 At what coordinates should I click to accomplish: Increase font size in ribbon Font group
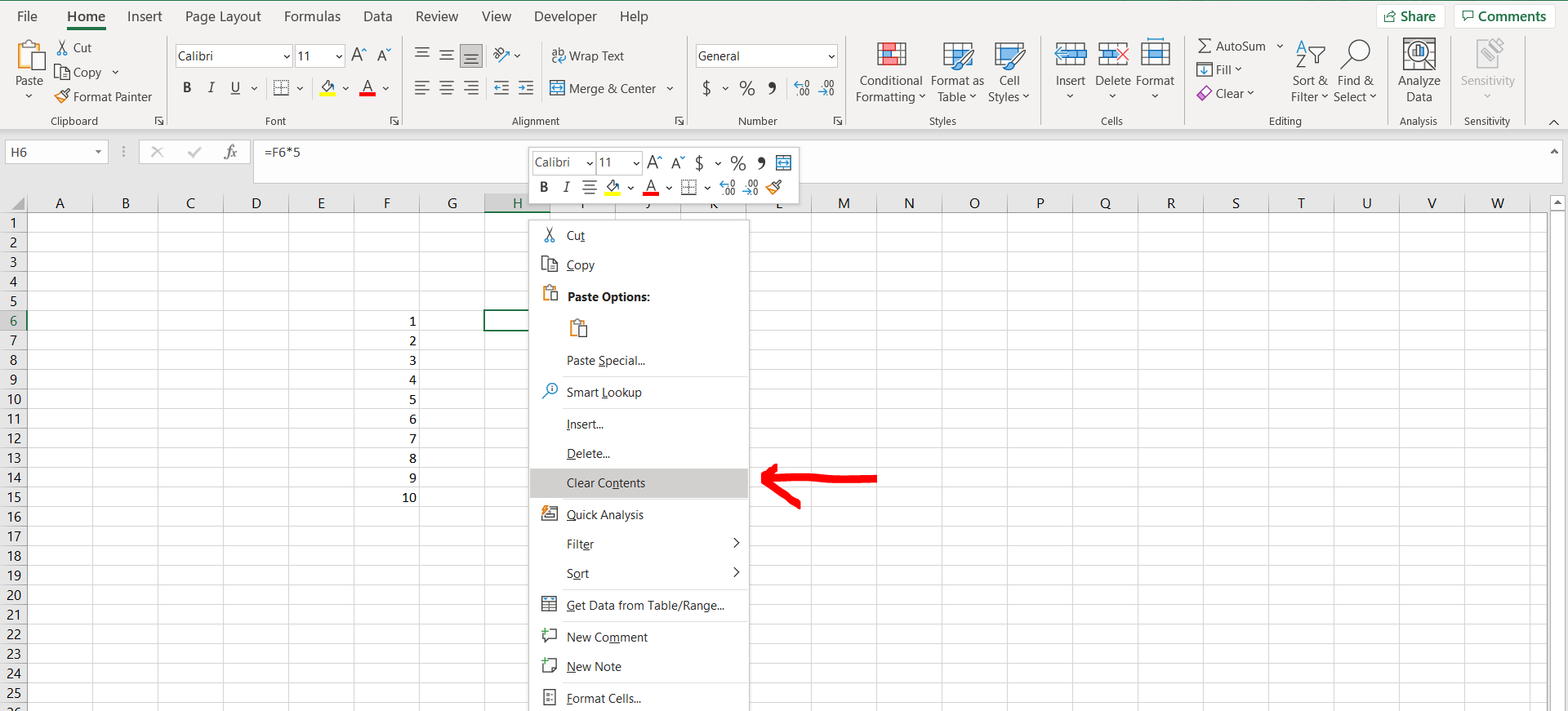coord(359,56)
